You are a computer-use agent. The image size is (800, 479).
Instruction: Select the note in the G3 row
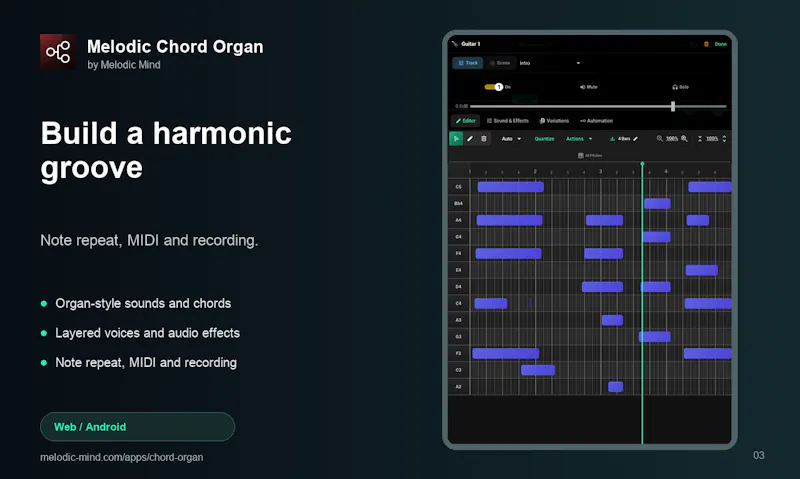click(655, 337)
